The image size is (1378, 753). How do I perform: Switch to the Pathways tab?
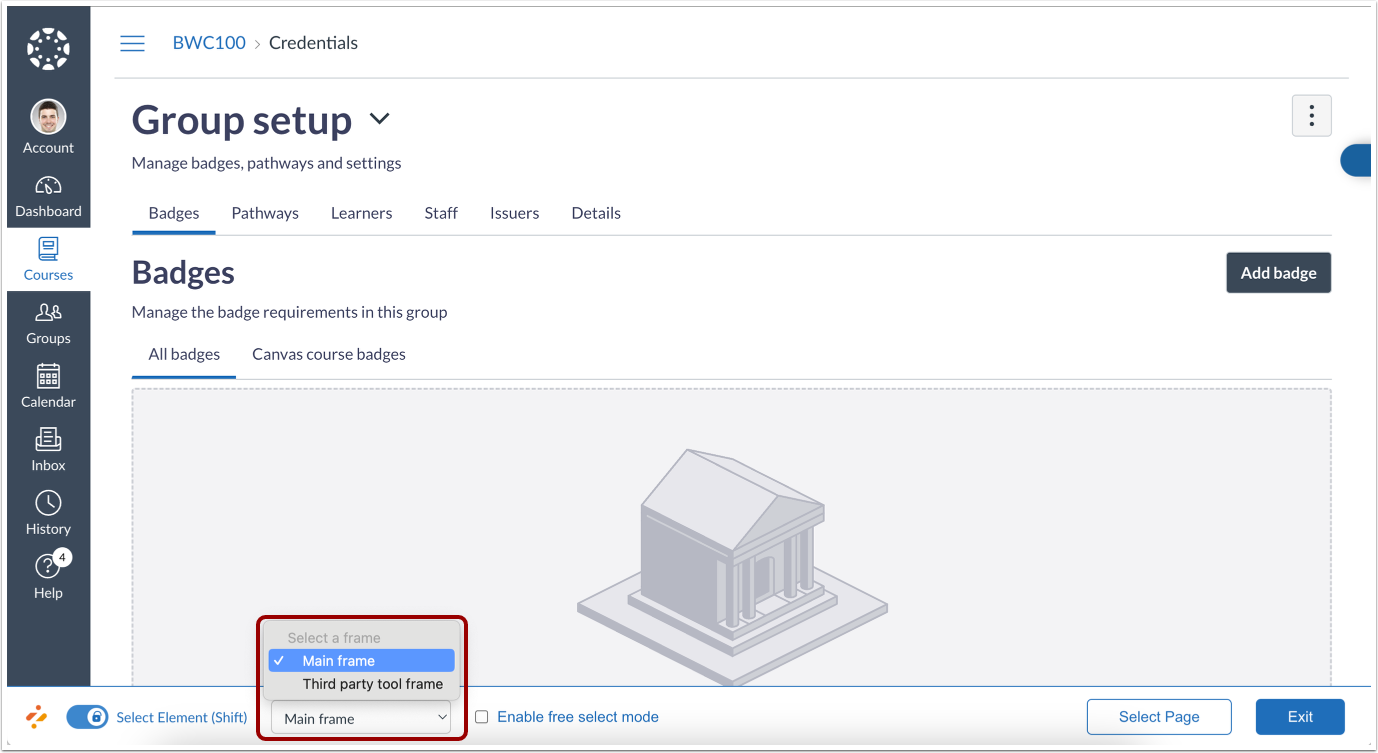[265, 213]
